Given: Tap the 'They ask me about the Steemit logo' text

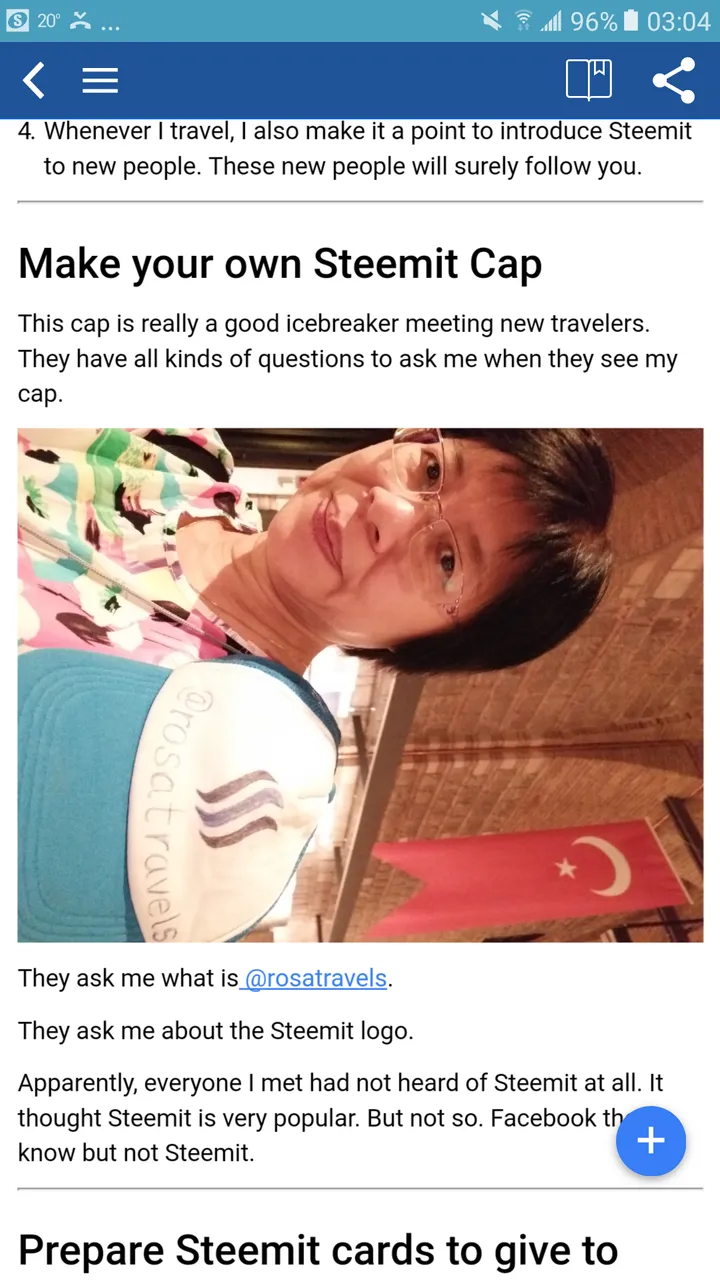Looking at the screenshot, I should [215, 1031].
